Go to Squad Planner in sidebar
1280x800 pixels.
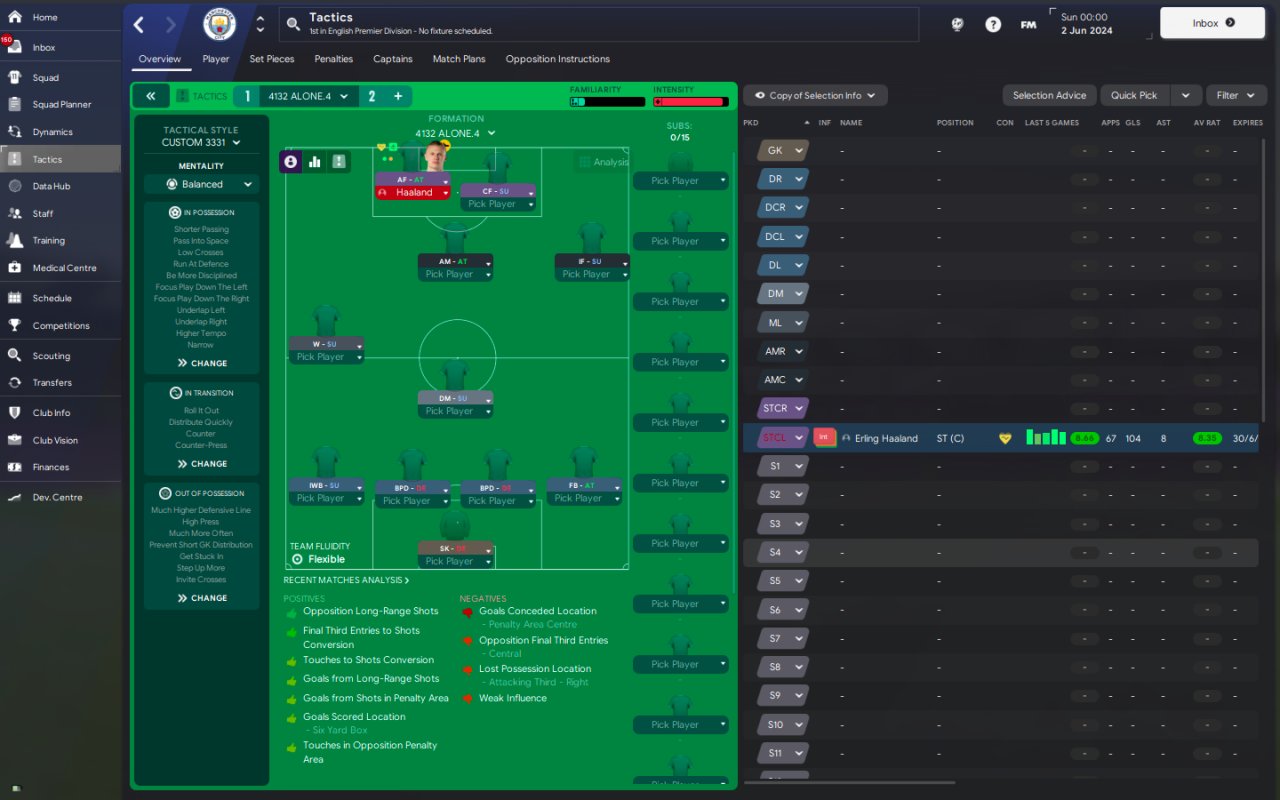tap(61, 104)
